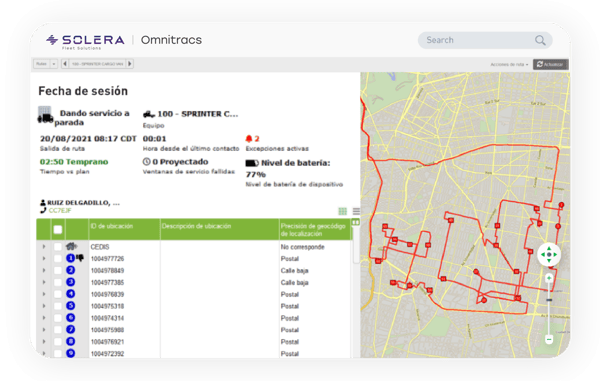This screenshot has height=381, width=600.
Task: Go to previous route arrow
Action: [x=65, y=64]
